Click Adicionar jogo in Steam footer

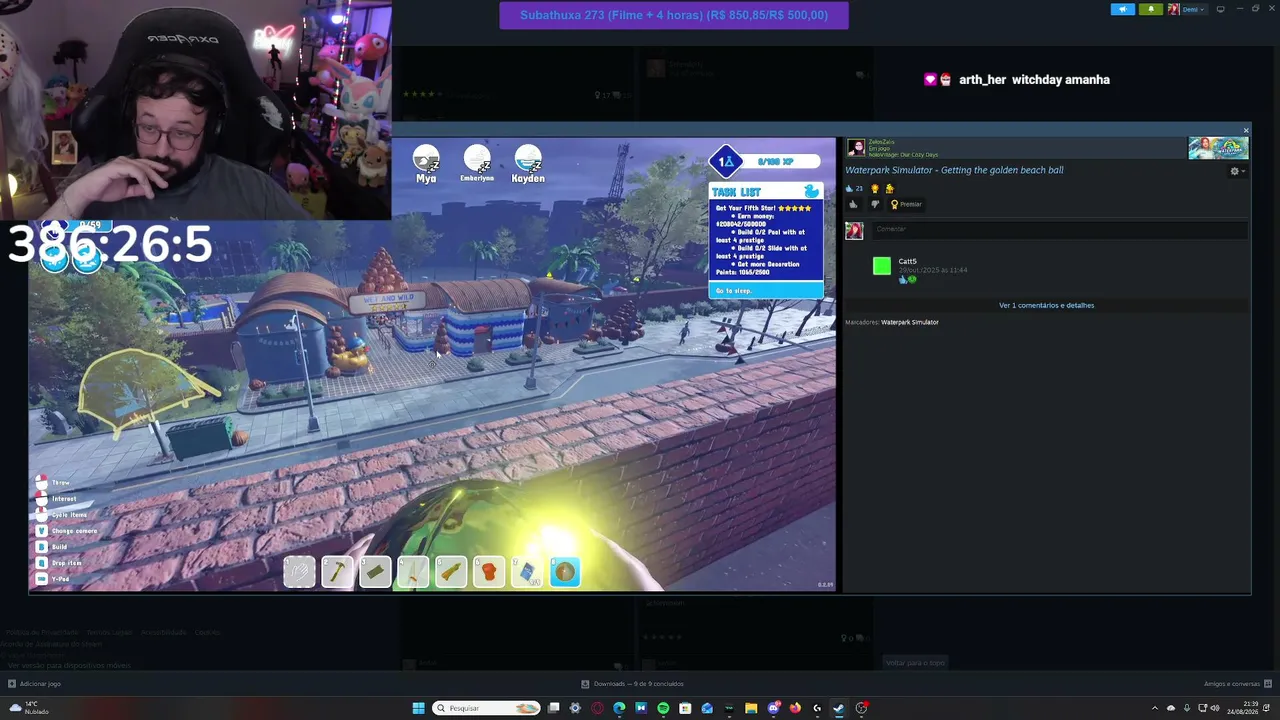click(x=34, y=684)
